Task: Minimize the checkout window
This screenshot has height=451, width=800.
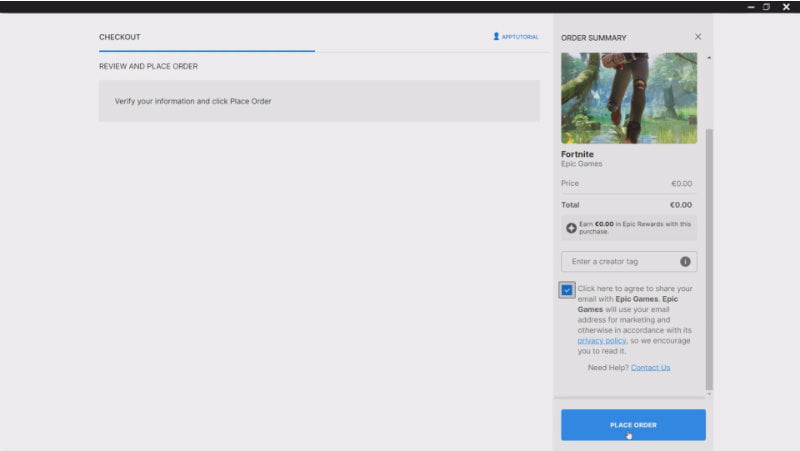Action: coord(751,7)
